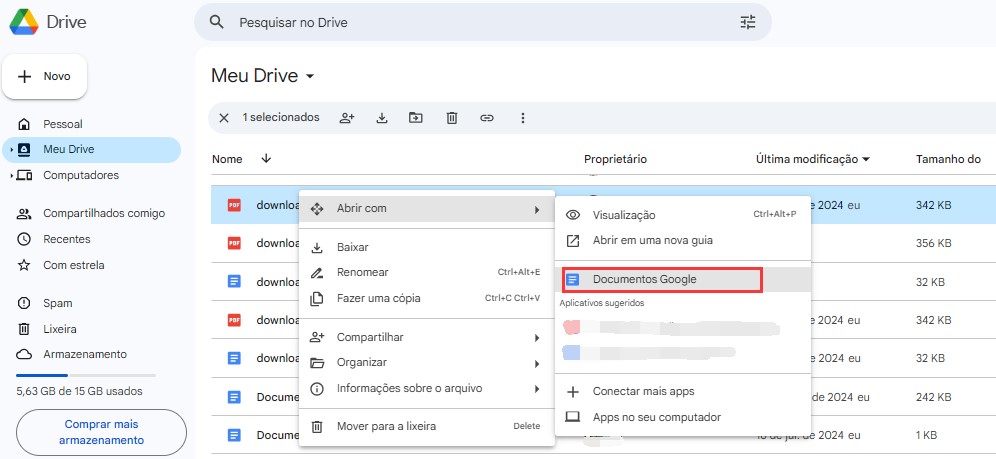The width and height of the screenshot is (996, 459).
Task: Click Comprar mais armazenamento button
Action: tap(101, 432)
